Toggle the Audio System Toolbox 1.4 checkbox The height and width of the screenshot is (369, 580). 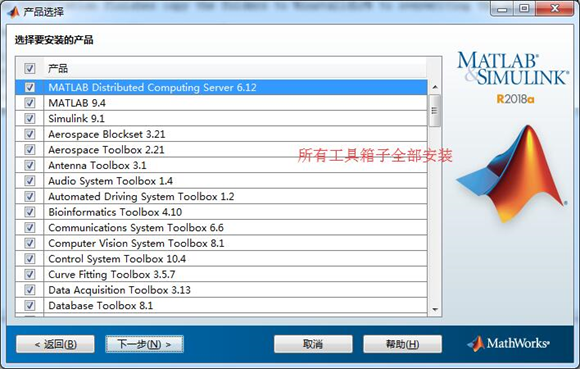pos(30,181)
